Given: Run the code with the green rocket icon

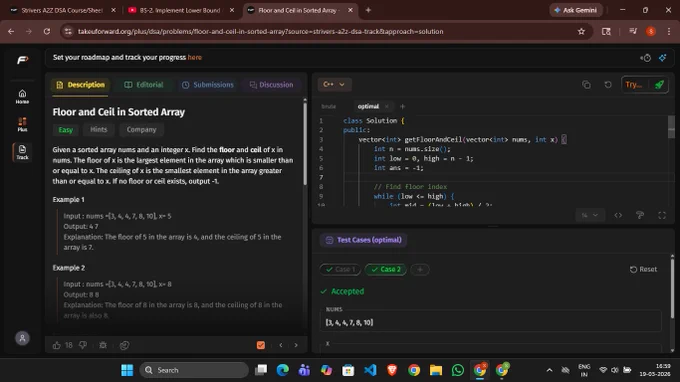Looking at the screenshot, I should 659,85.
